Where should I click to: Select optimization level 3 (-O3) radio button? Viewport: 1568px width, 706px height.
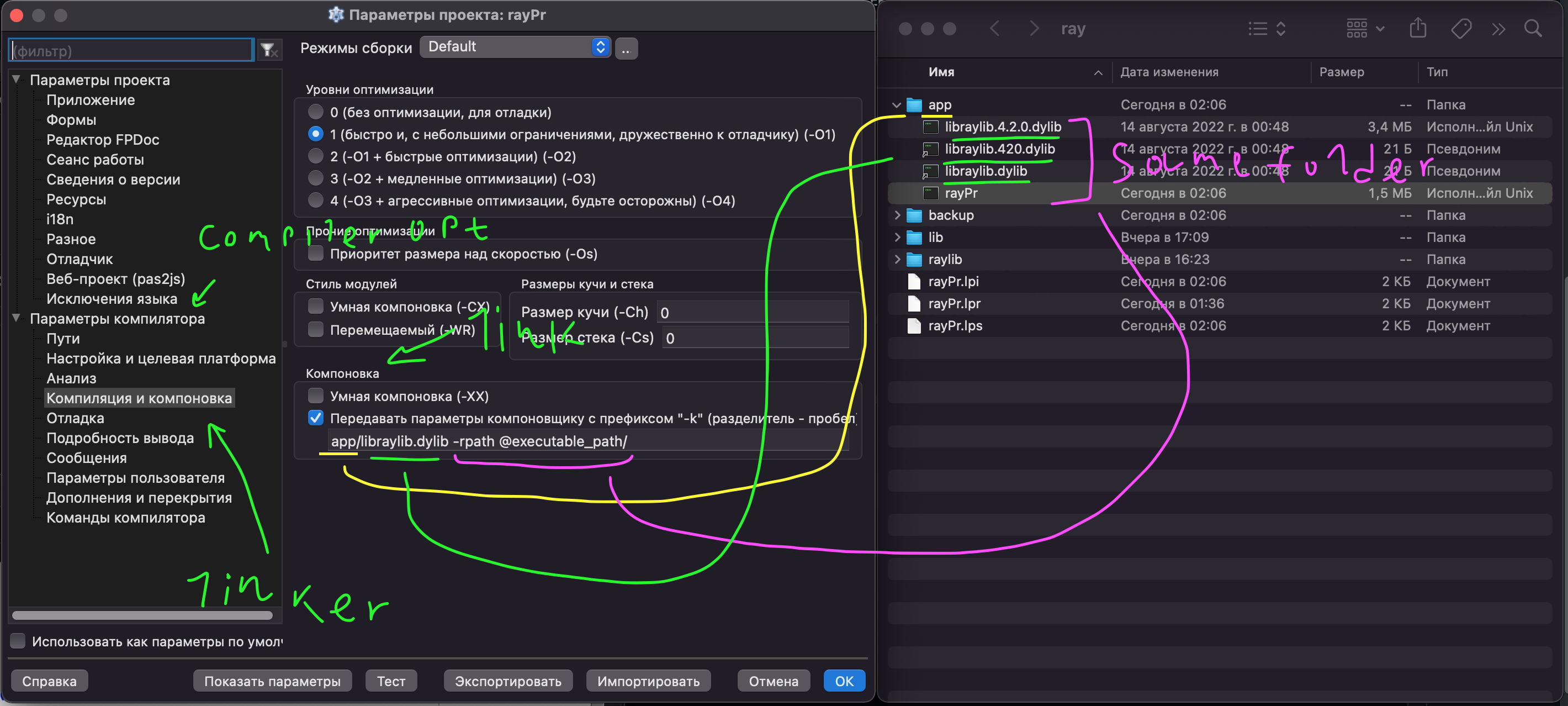(315, 178)
